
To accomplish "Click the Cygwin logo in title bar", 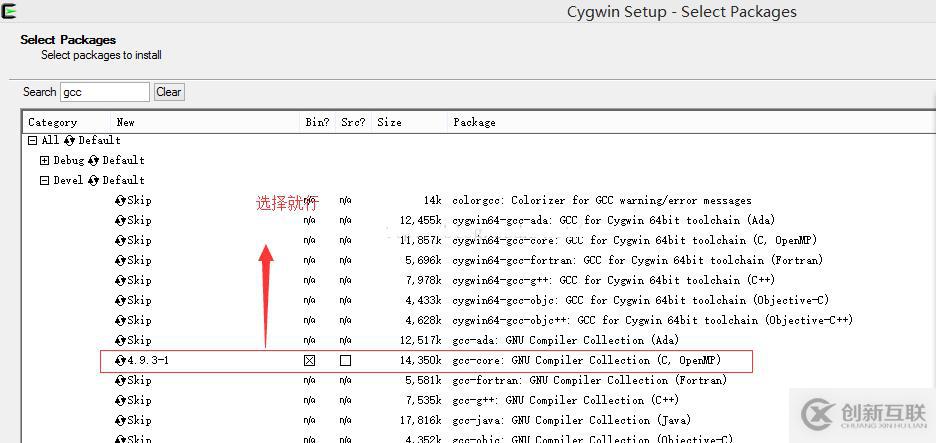I will point(9,10).
